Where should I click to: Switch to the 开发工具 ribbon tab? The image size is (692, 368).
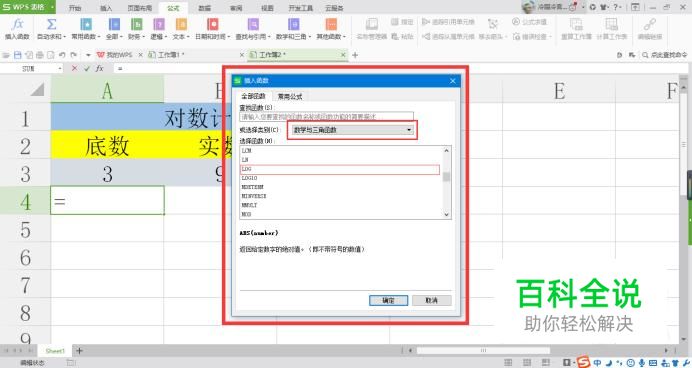tap(301, 8)
